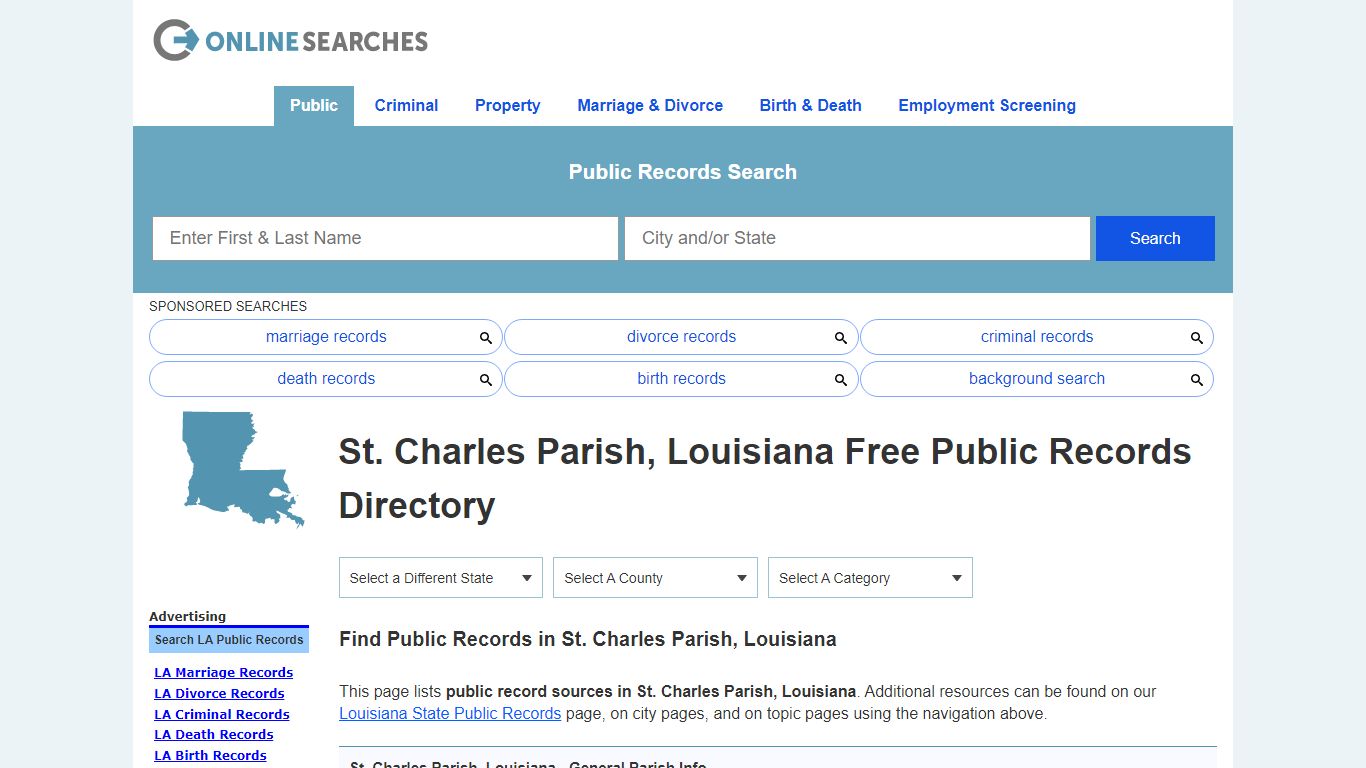Expand Select a Different State dropdown

pos(441,578)
